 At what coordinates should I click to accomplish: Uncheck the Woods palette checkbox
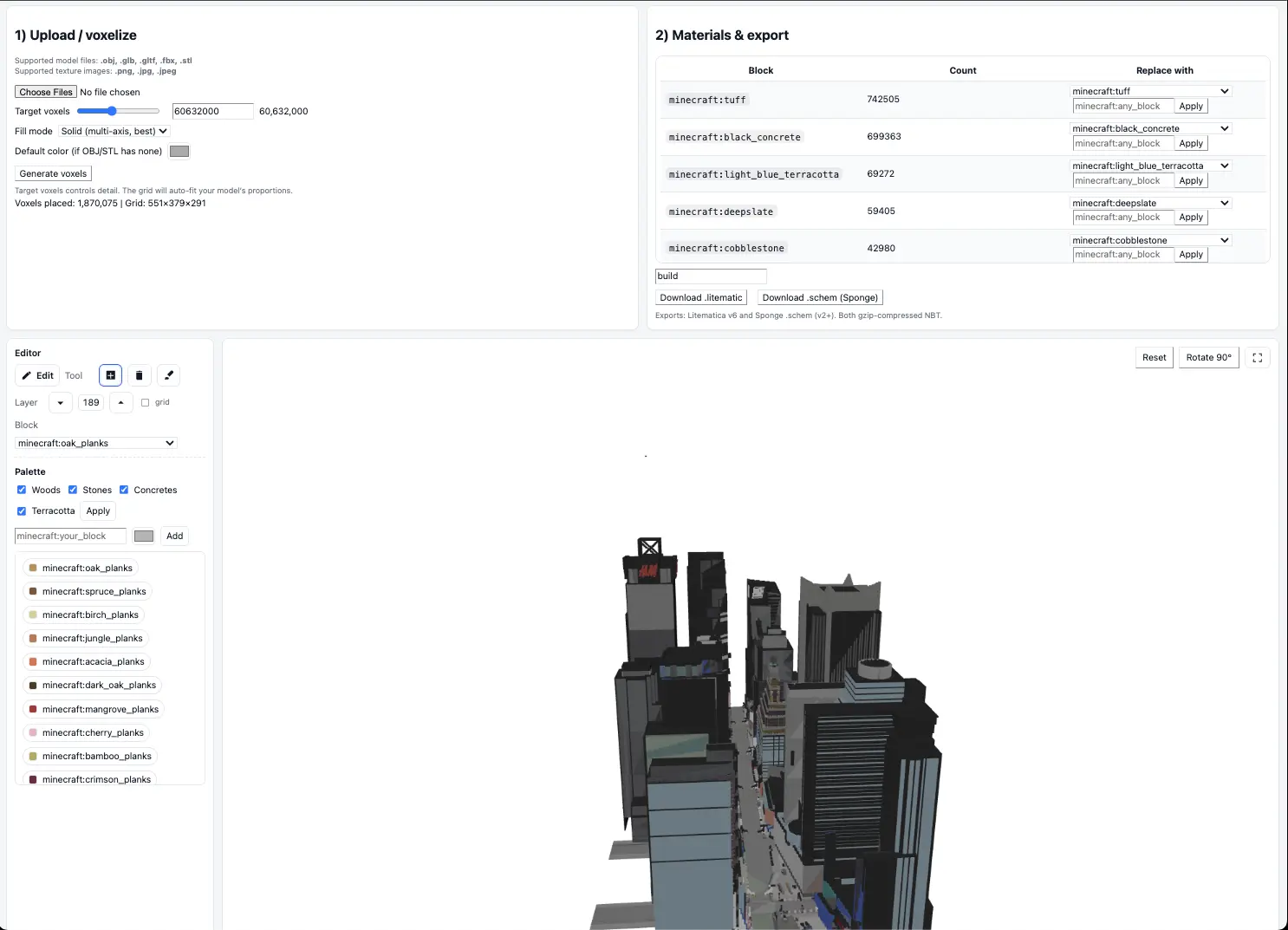coord(22,490)
